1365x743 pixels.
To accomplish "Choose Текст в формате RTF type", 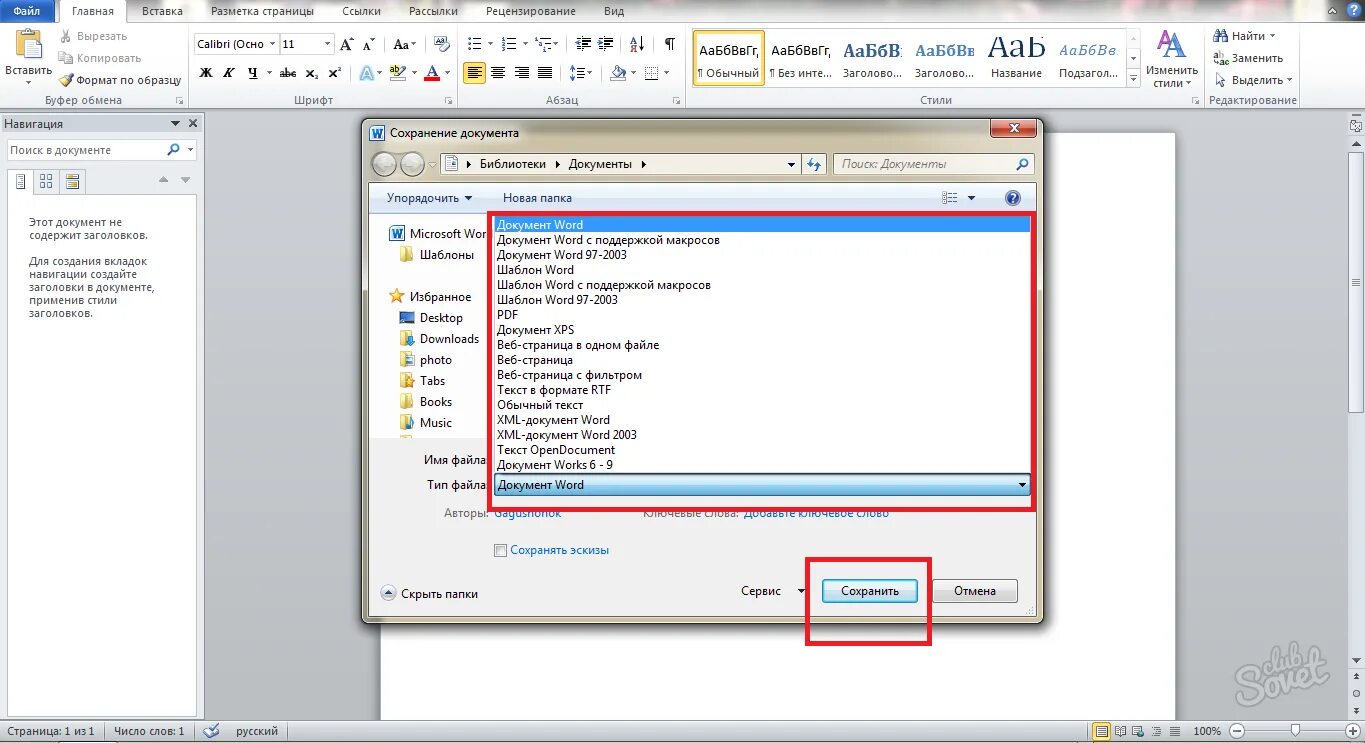I will point(762,390).
